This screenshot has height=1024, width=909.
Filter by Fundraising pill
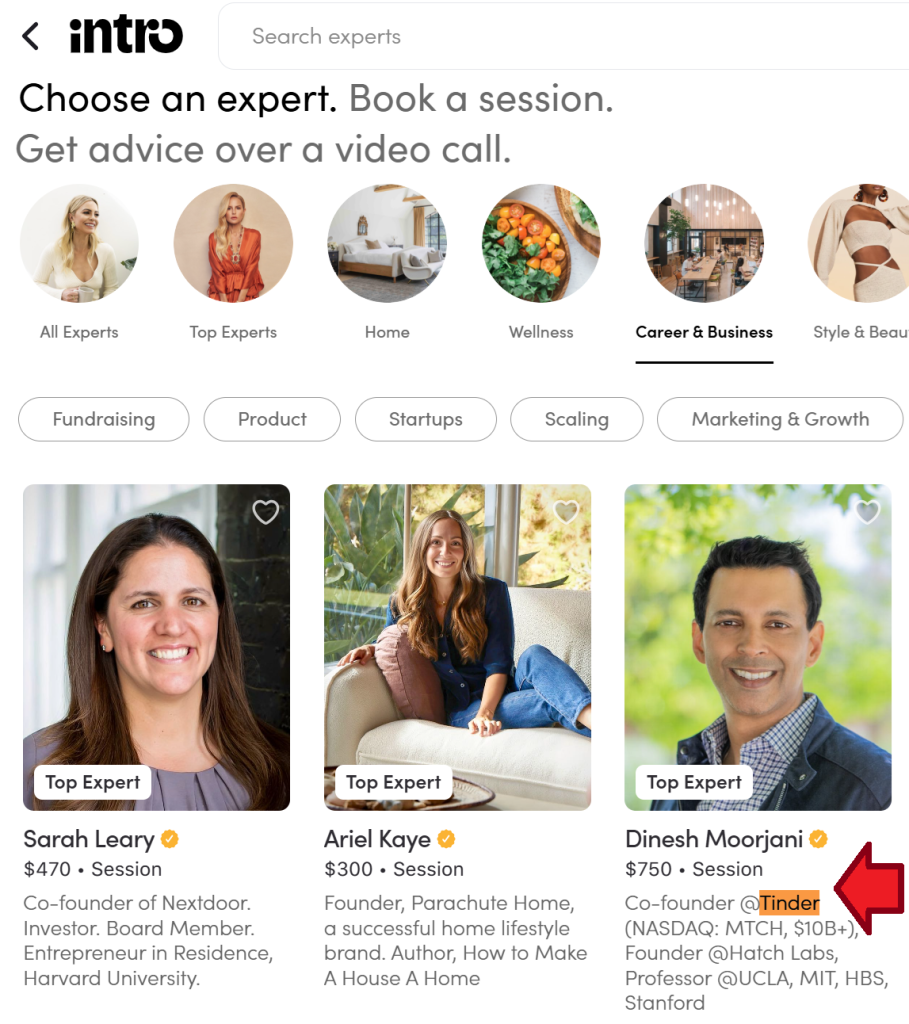point(104,419)
